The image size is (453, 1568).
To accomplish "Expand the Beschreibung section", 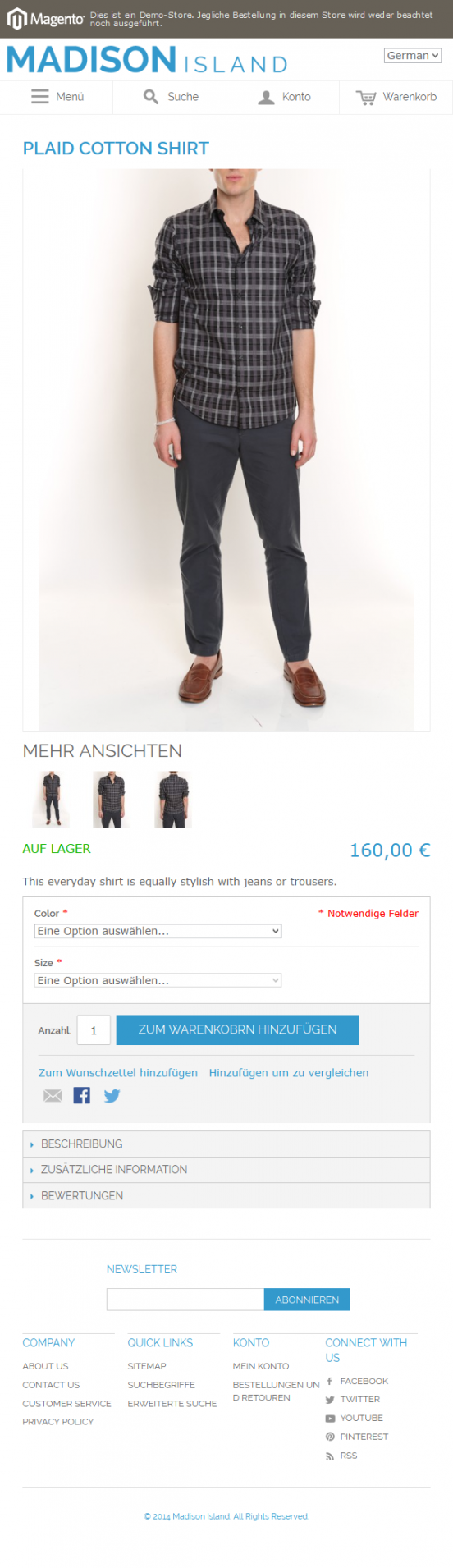I will 226,1144.
